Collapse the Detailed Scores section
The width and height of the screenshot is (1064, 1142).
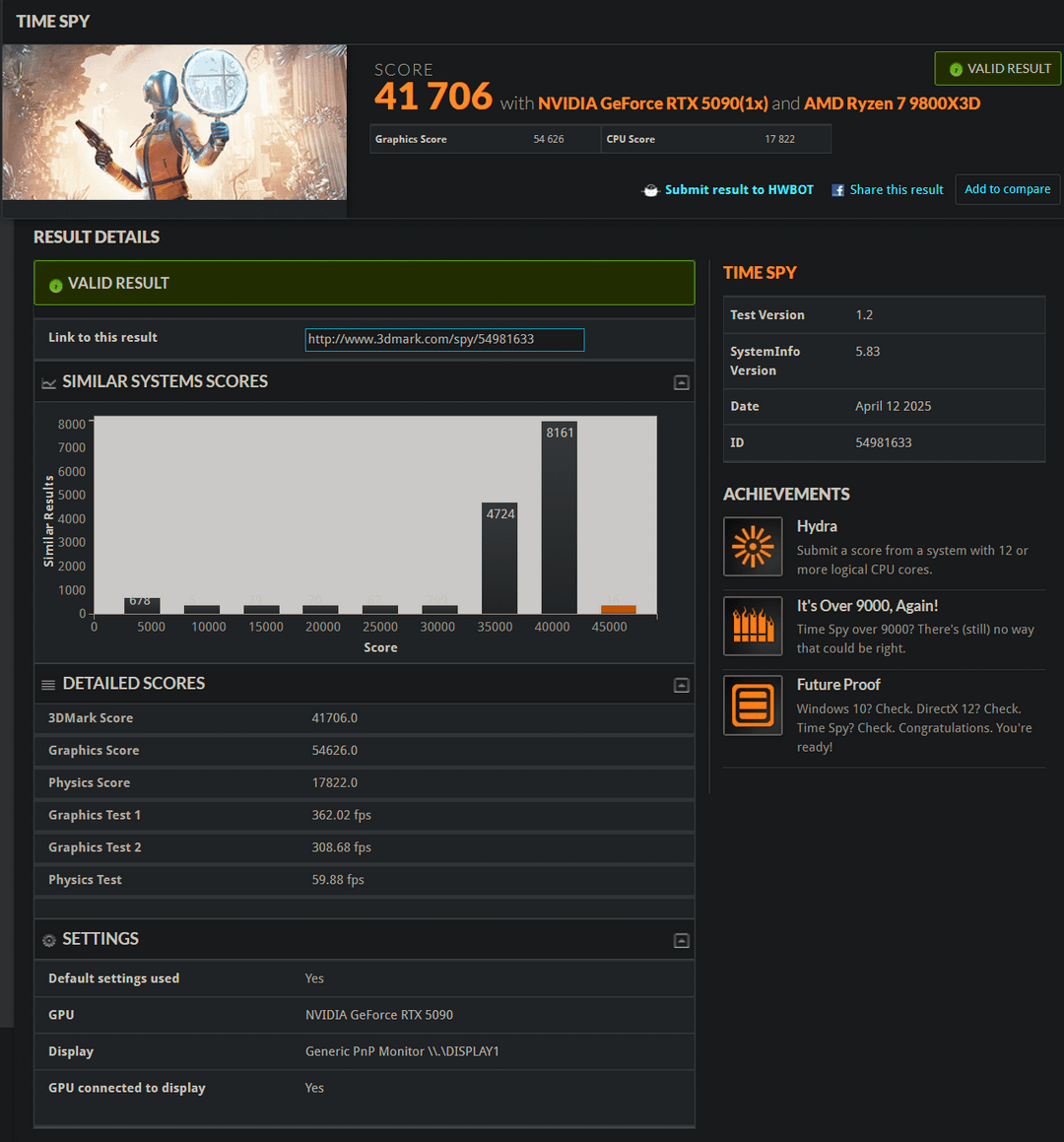coord(681,685)
